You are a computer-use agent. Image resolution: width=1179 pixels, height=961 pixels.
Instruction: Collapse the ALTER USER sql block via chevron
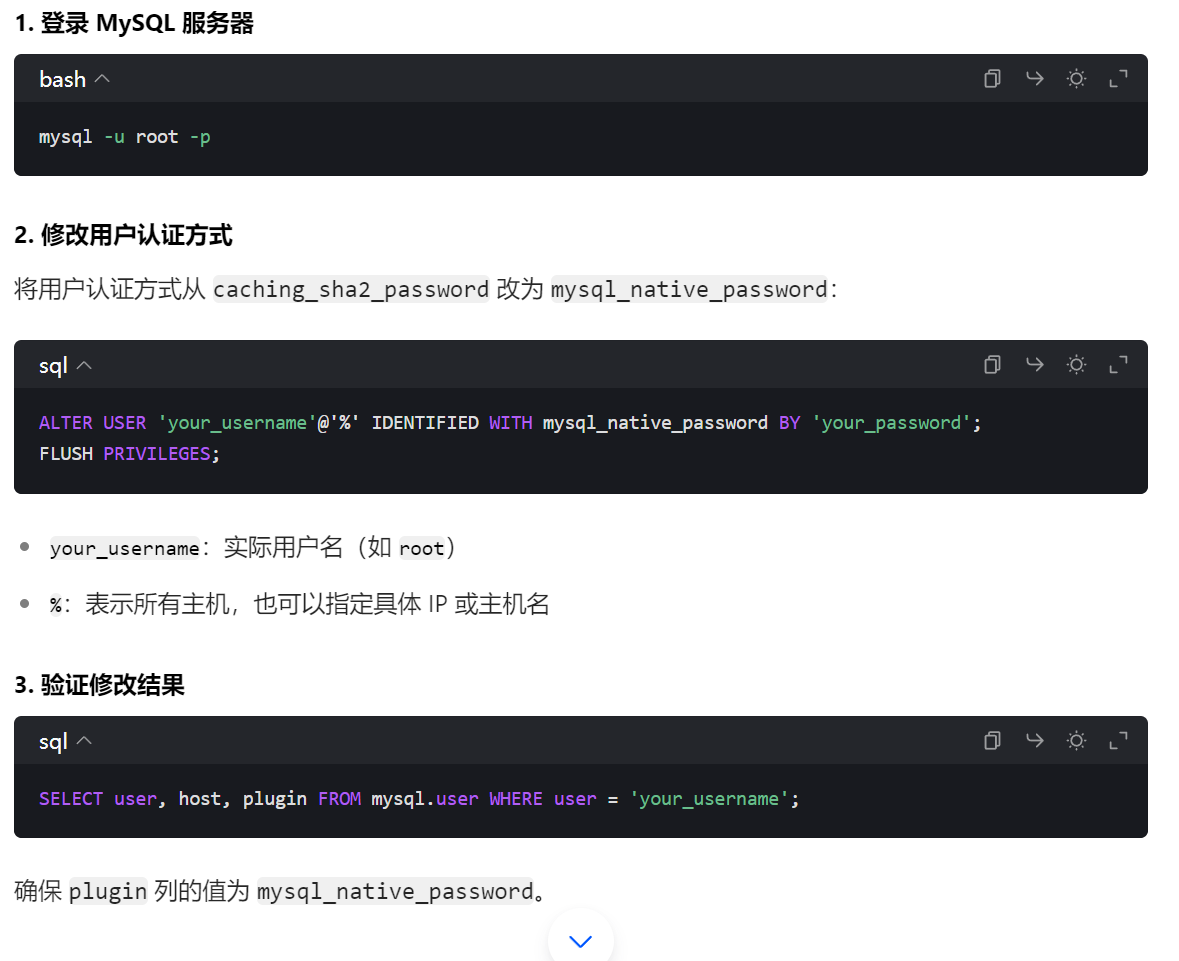point(84,365)
